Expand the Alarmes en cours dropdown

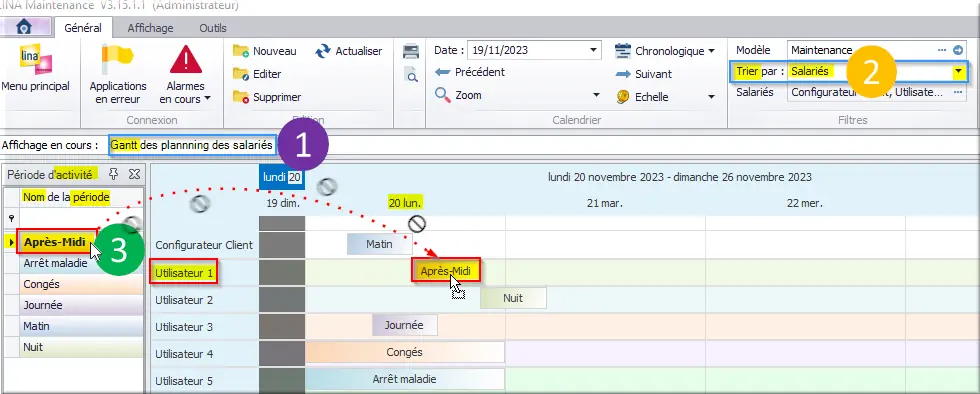click(x=208, y=99)
